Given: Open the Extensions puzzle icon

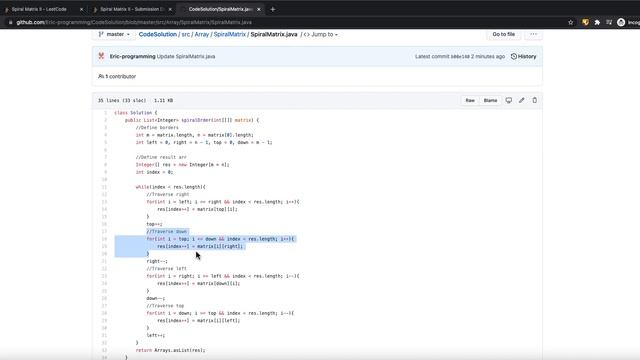Looking at the screenshot, I should coord(597,22).
